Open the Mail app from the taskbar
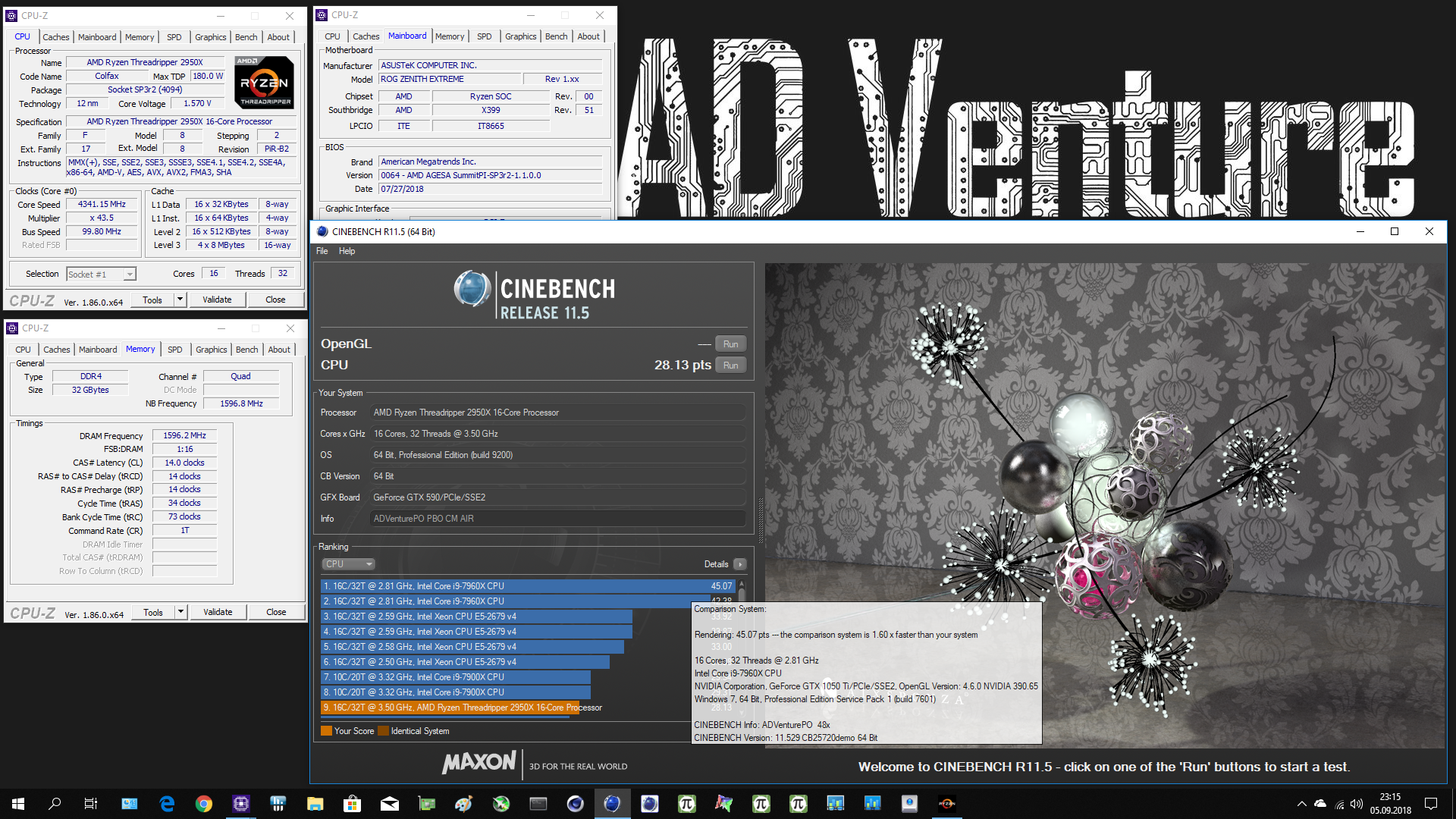 pyautogui.click(x=390, y=804)
